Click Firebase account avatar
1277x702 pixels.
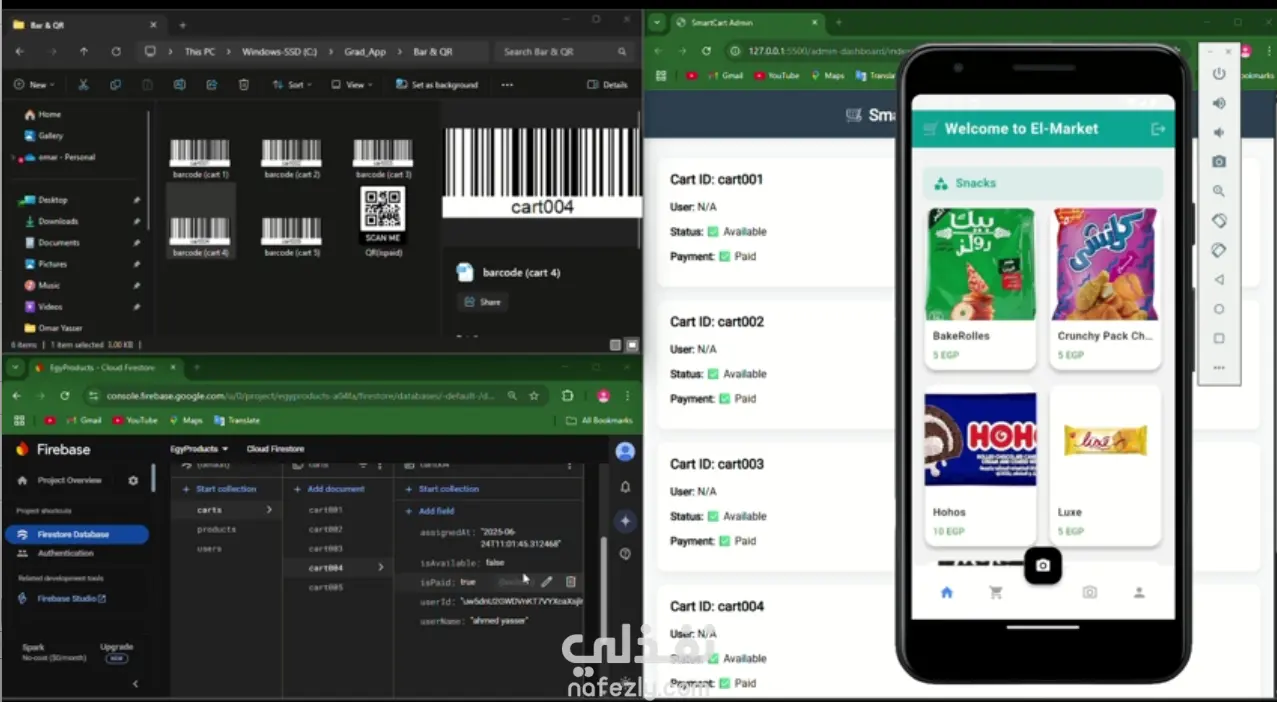tap(625, 451)
